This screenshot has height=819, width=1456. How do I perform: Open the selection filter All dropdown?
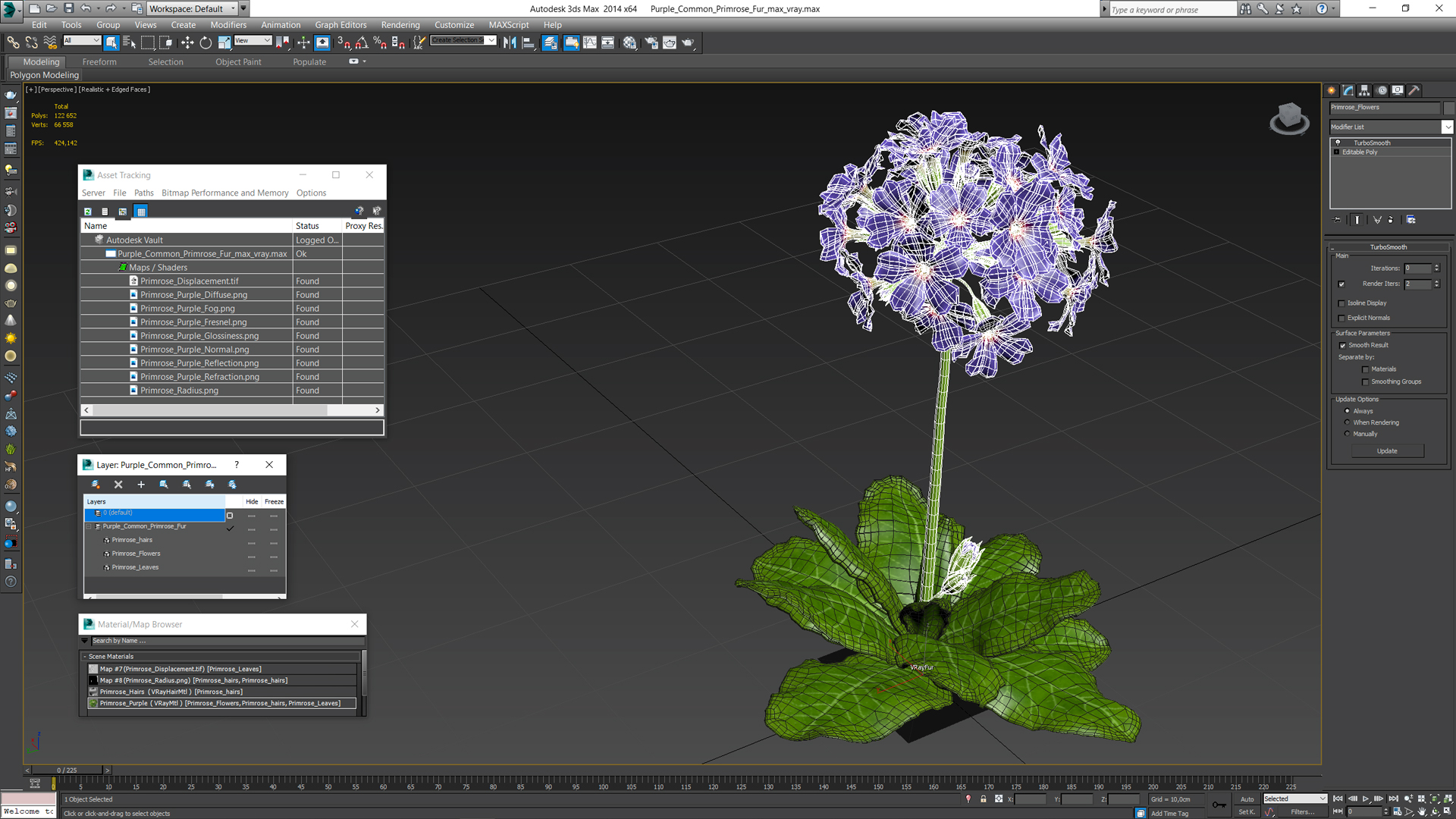[81, 41]
